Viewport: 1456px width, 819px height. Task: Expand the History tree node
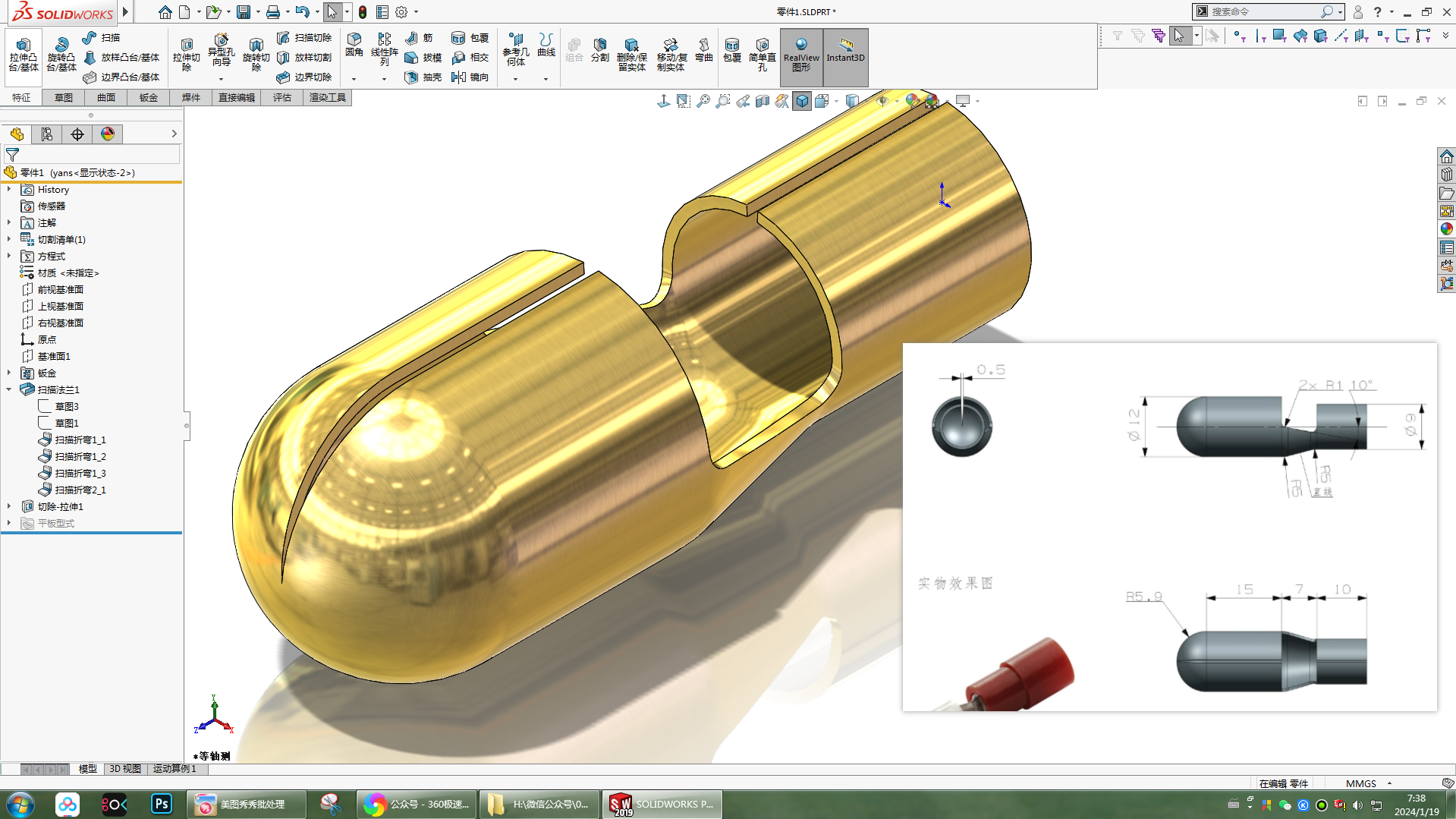click(x=9, y=189)
